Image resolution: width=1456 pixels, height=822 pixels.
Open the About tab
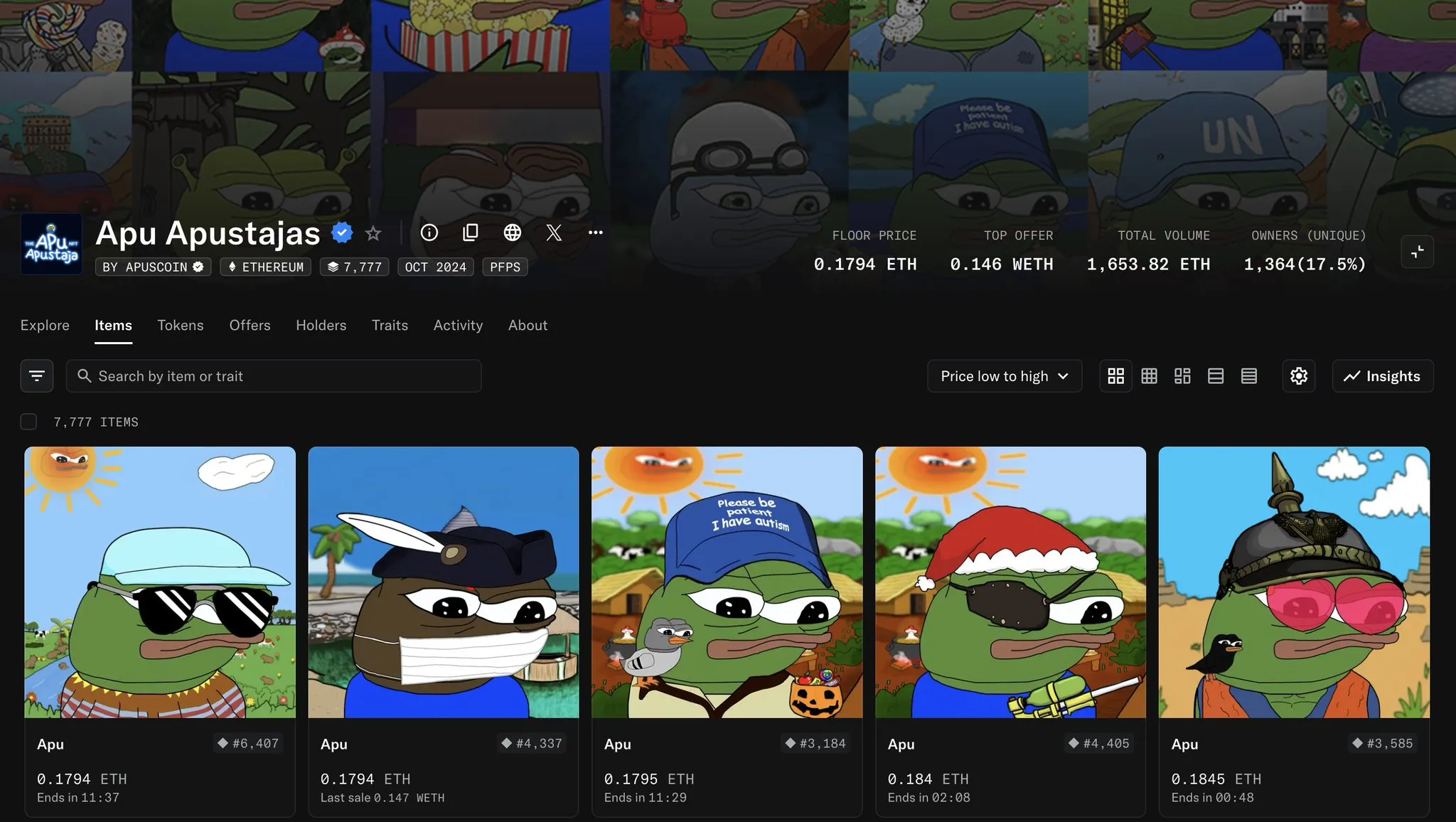[528, 325]
